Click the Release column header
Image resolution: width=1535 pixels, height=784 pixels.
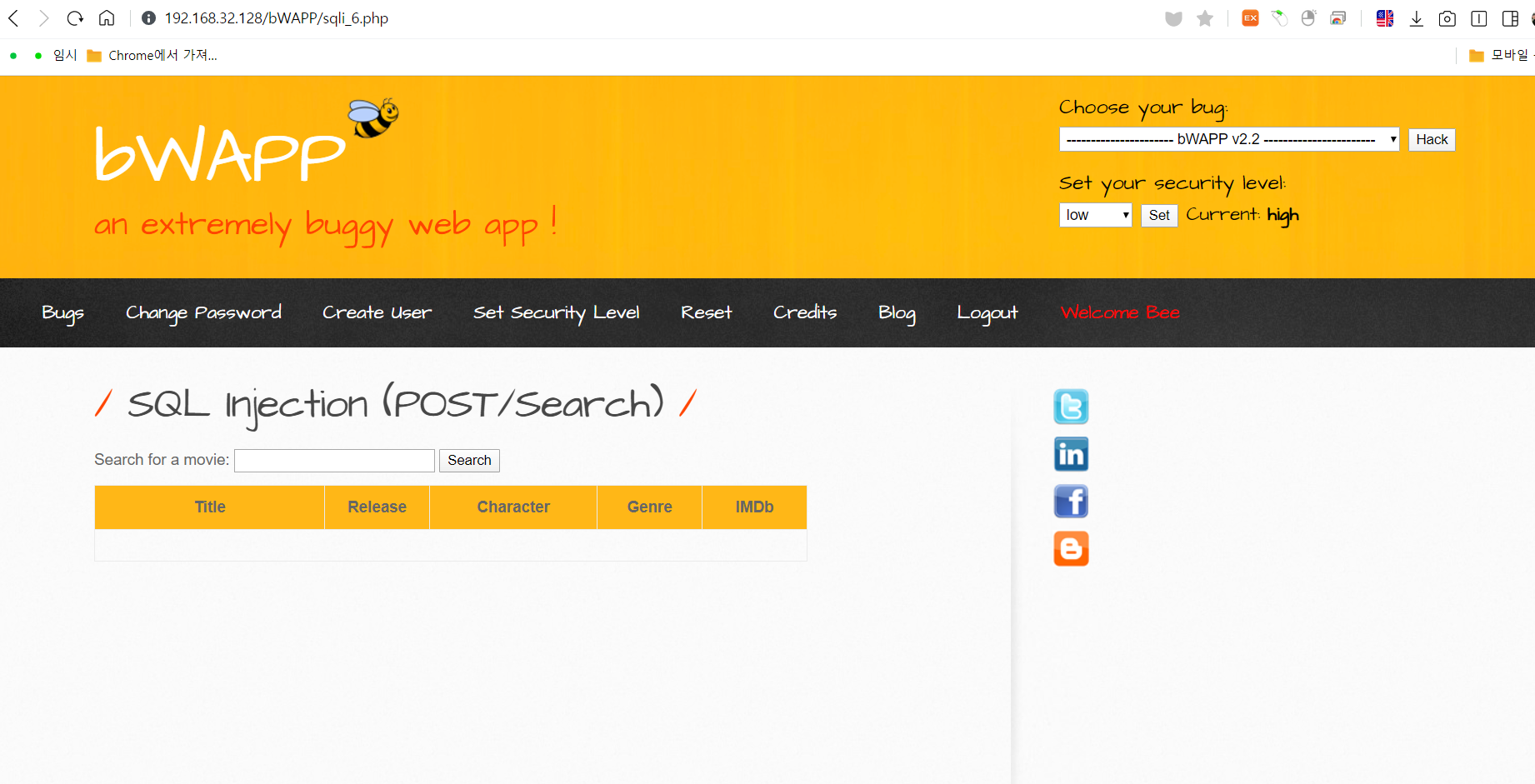click(x=377, y=507)
